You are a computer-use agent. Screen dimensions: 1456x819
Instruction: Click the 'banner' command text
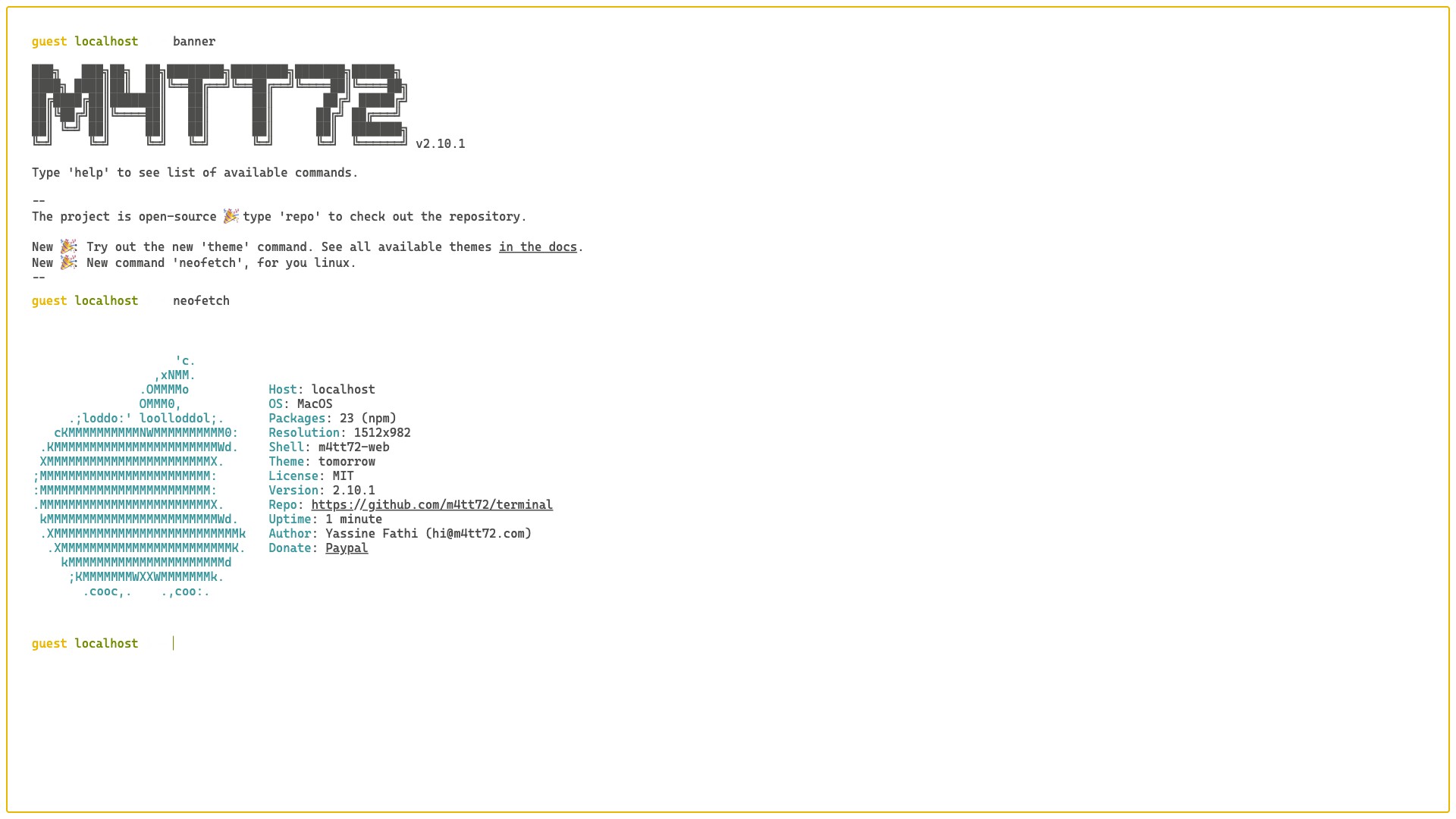194,41
